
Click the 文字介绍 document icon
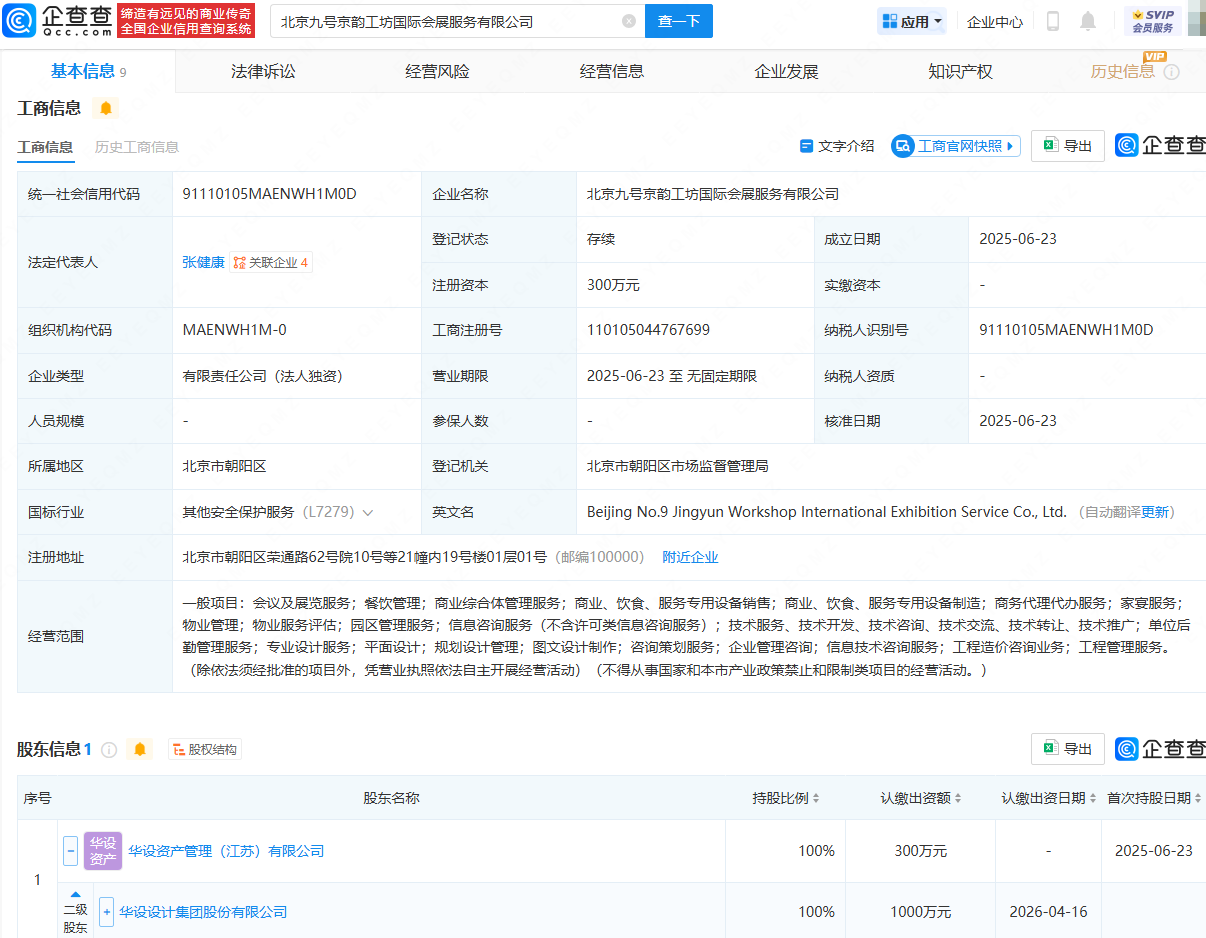point(806,146)
